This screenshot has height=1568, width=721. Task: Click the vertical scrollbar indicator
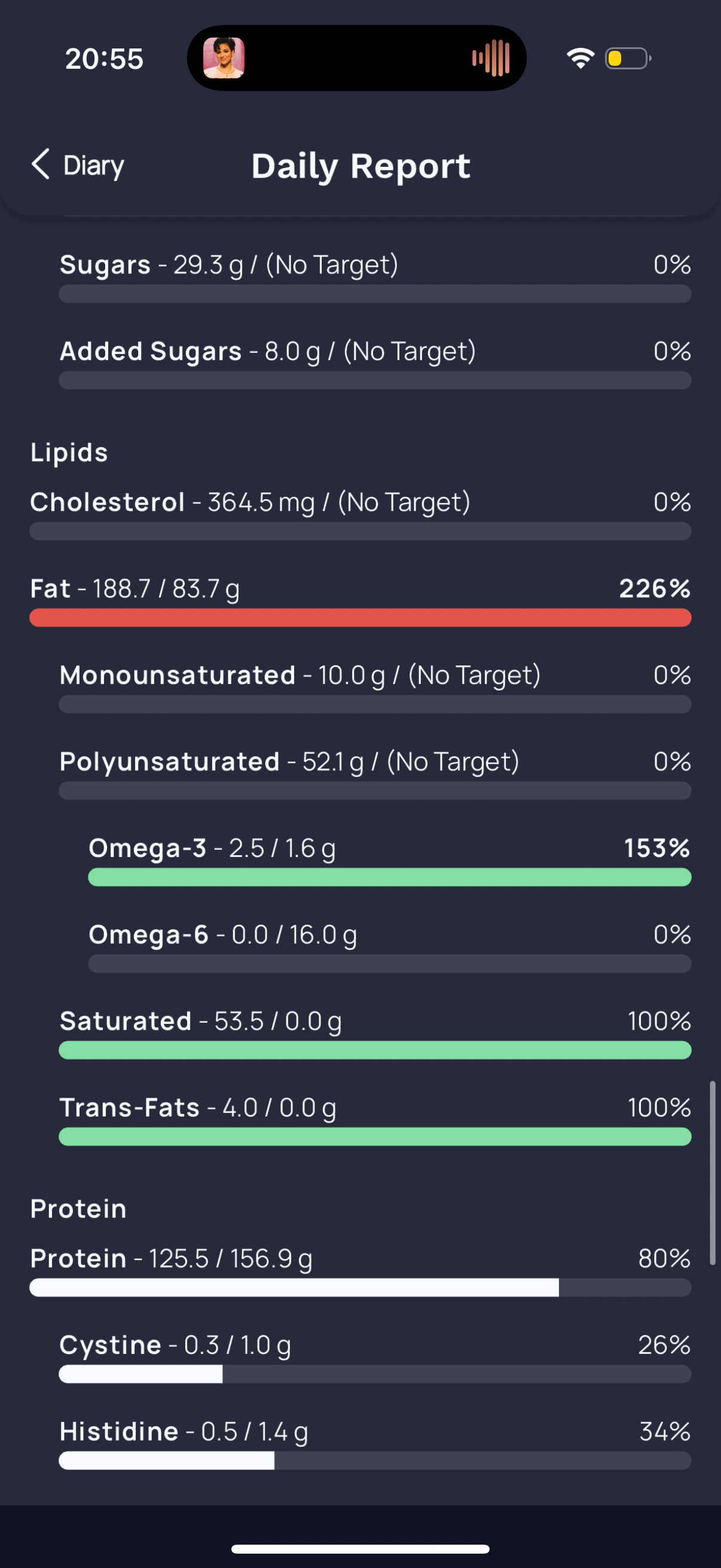(x=712, y=1173)
